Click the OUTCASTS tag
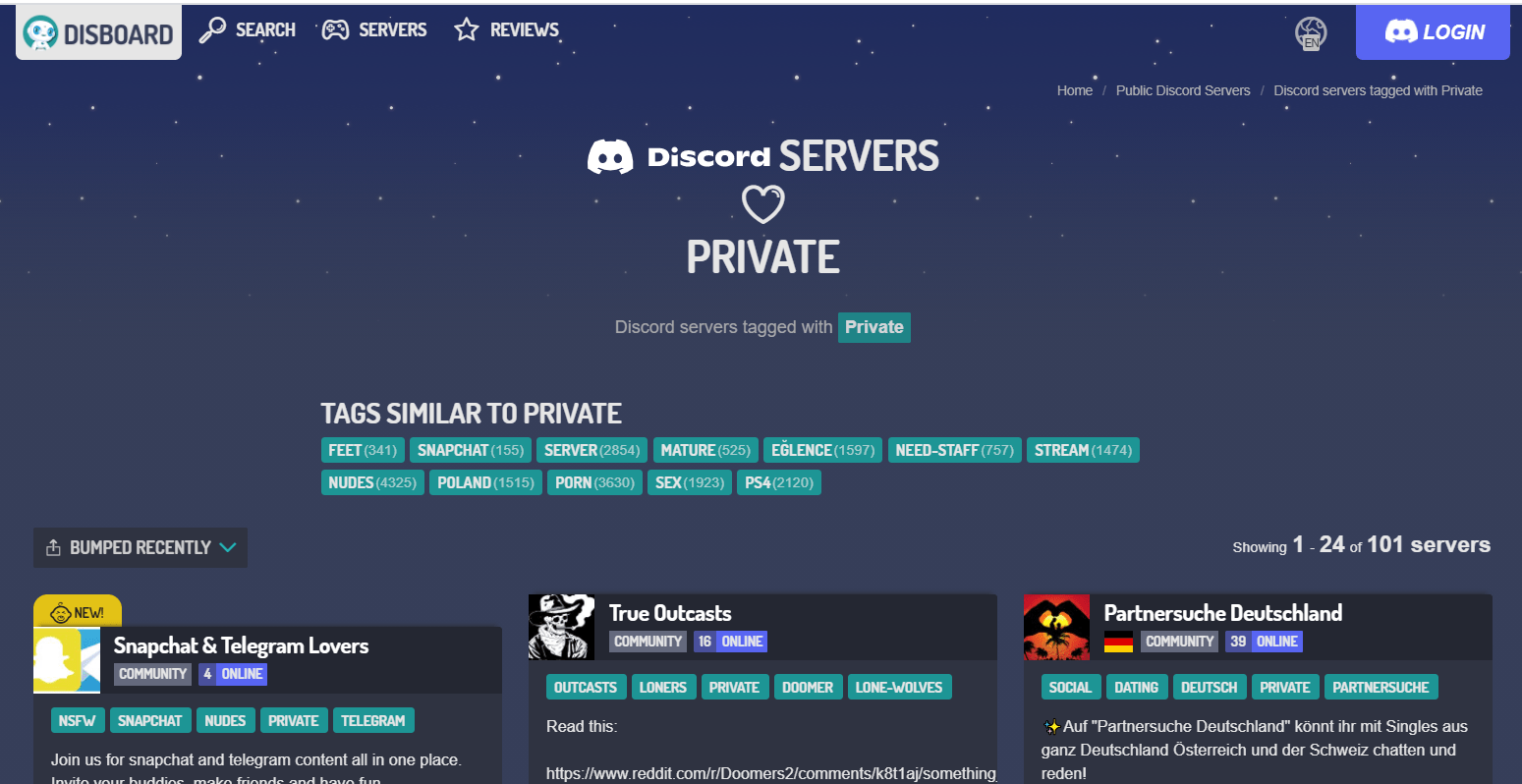The image size is (1522, 784). click(x=586, y=687)
